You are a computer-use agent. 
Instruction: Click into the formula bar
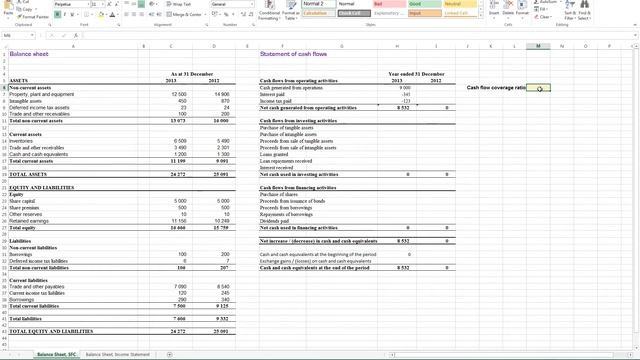[357, 36]
